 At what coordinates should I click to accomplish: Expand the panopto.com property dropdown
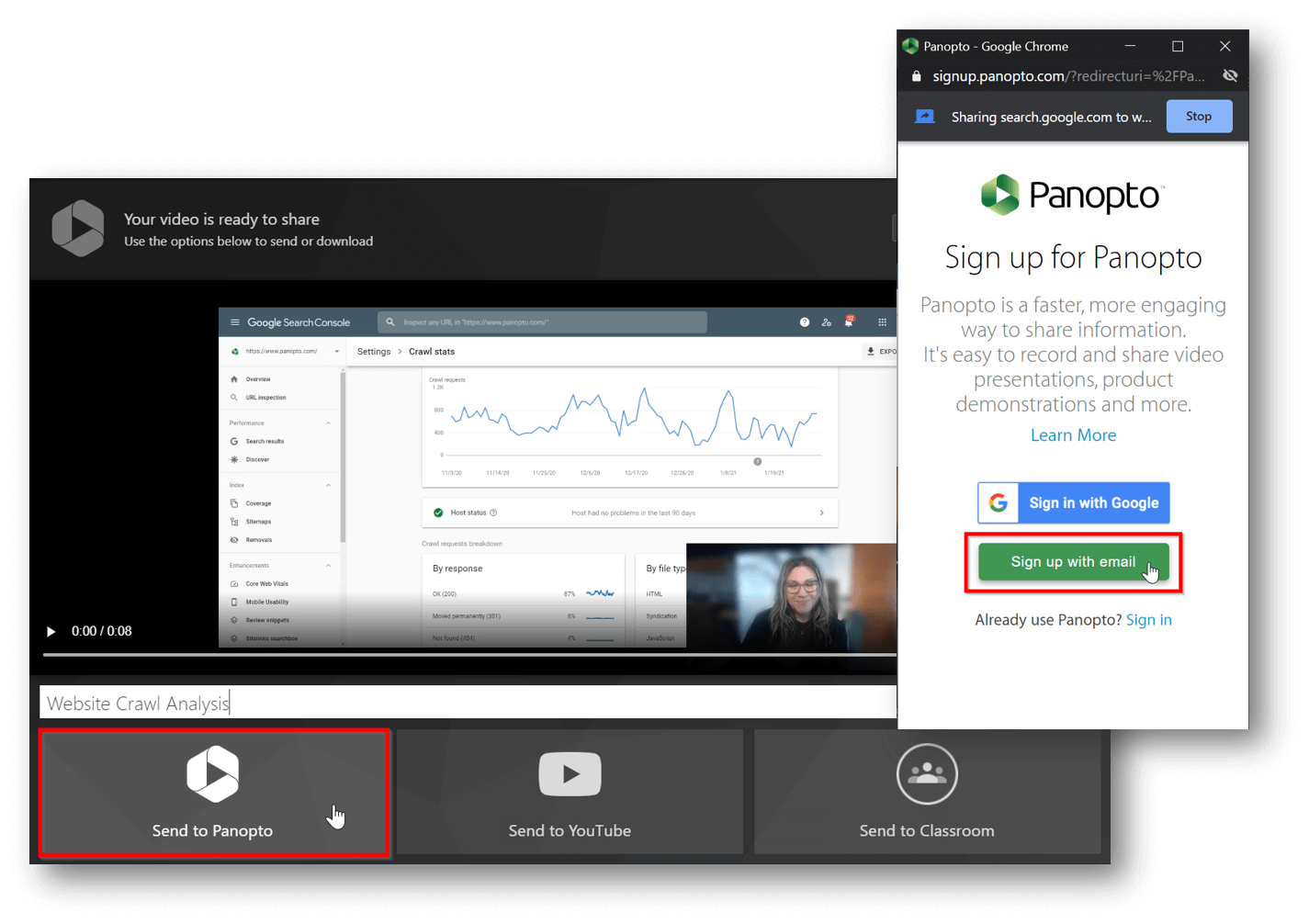336,352
